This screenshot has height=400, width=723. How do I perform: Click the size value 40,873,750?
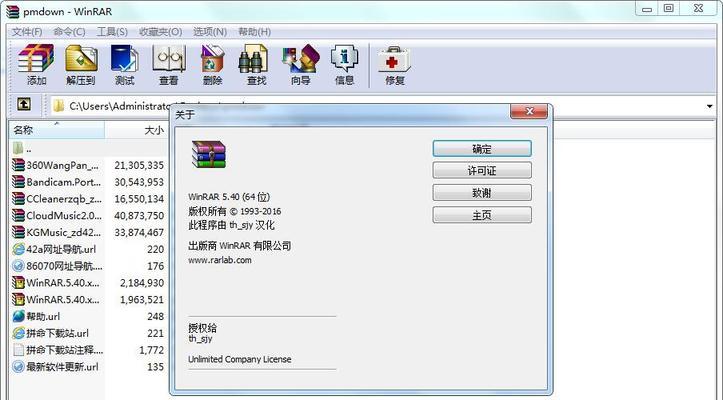[139, 215]
